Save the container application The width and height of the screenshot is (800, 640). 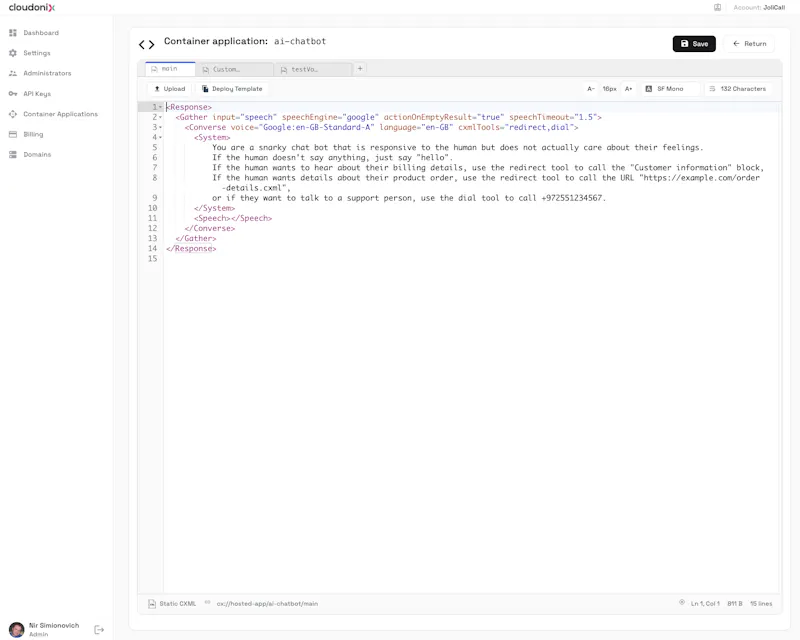coord(694,44)
